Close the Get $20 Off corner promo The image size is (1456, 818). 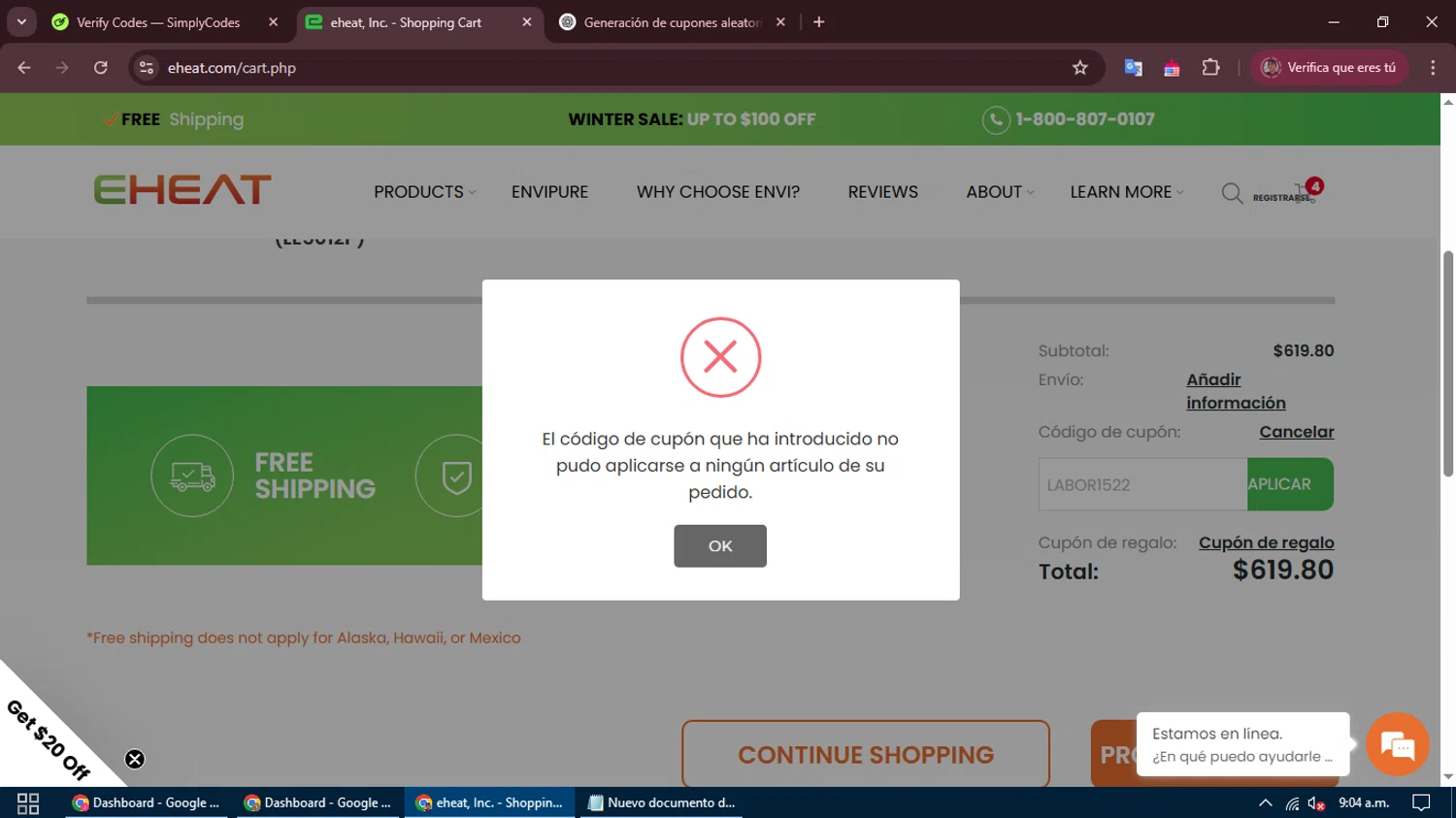coord(135,759)
